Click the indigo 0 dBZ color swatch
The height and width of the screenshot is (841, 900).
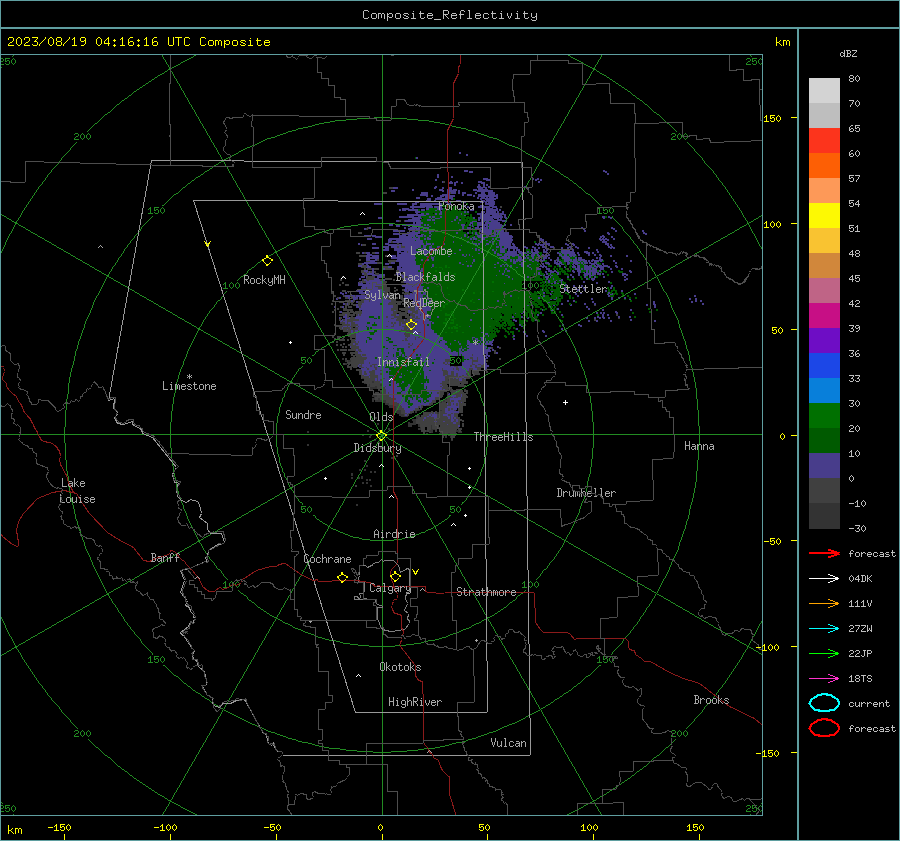[x=824, y=466]
